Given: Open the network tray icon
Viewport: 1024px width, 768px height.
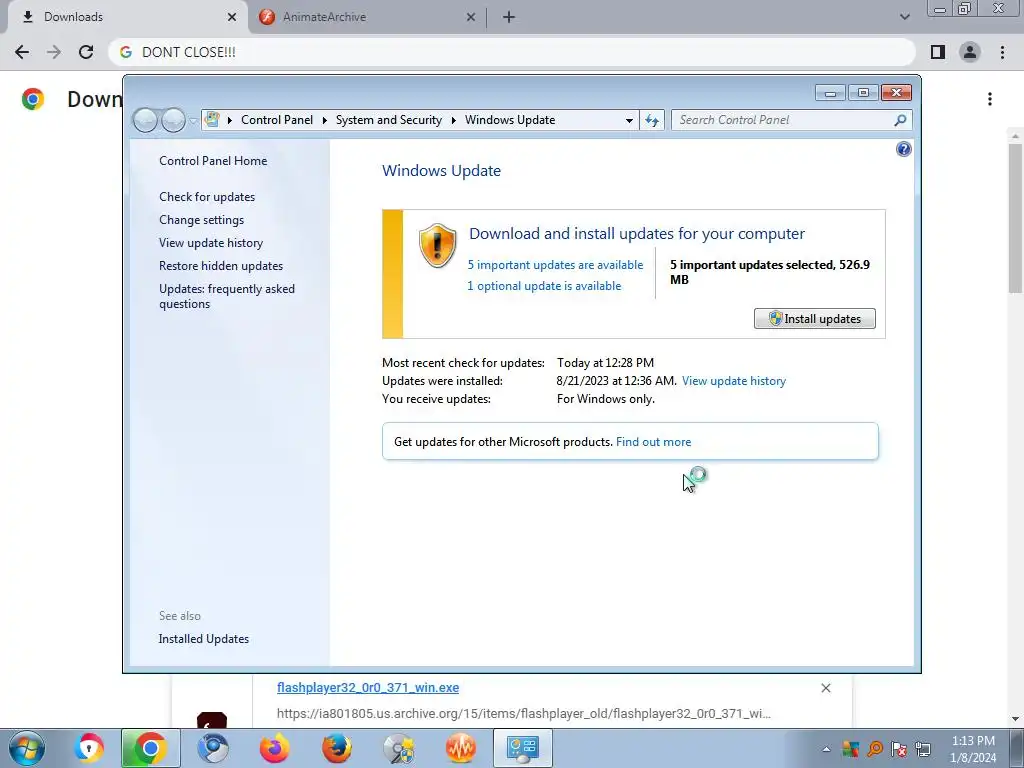Looking at the screenshot, I should 923,749.
